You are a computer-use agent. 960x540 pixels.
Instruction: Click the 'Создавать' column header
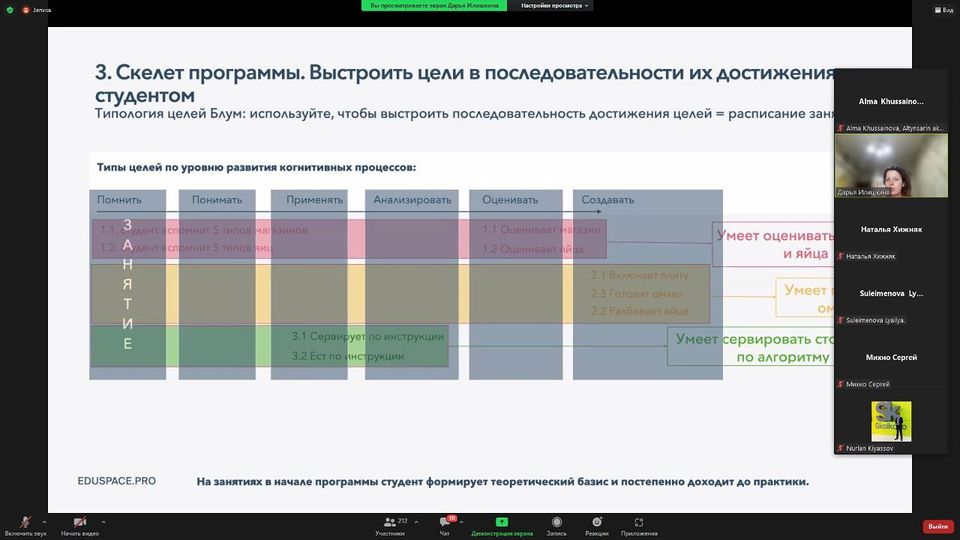[607, 200]
